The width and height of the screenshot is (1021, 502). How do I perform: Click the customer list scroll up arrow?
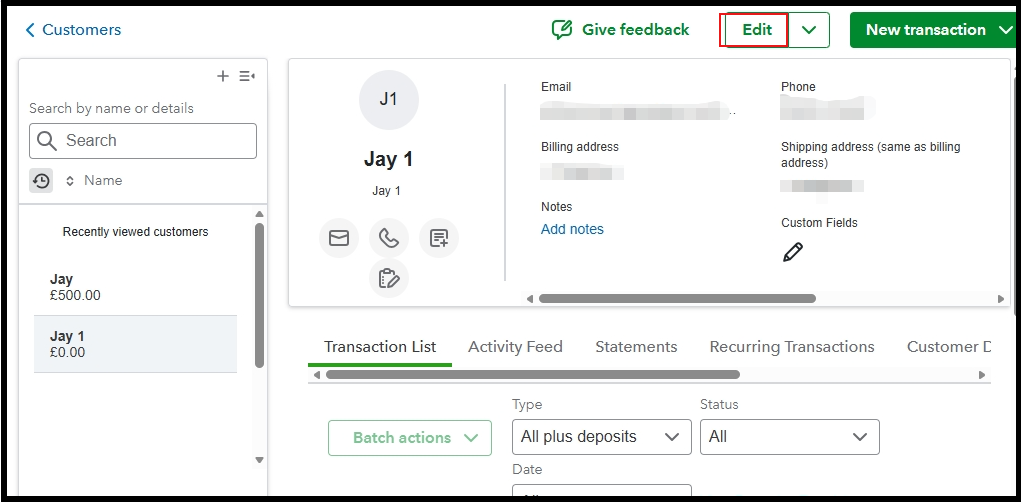(259, 214)
